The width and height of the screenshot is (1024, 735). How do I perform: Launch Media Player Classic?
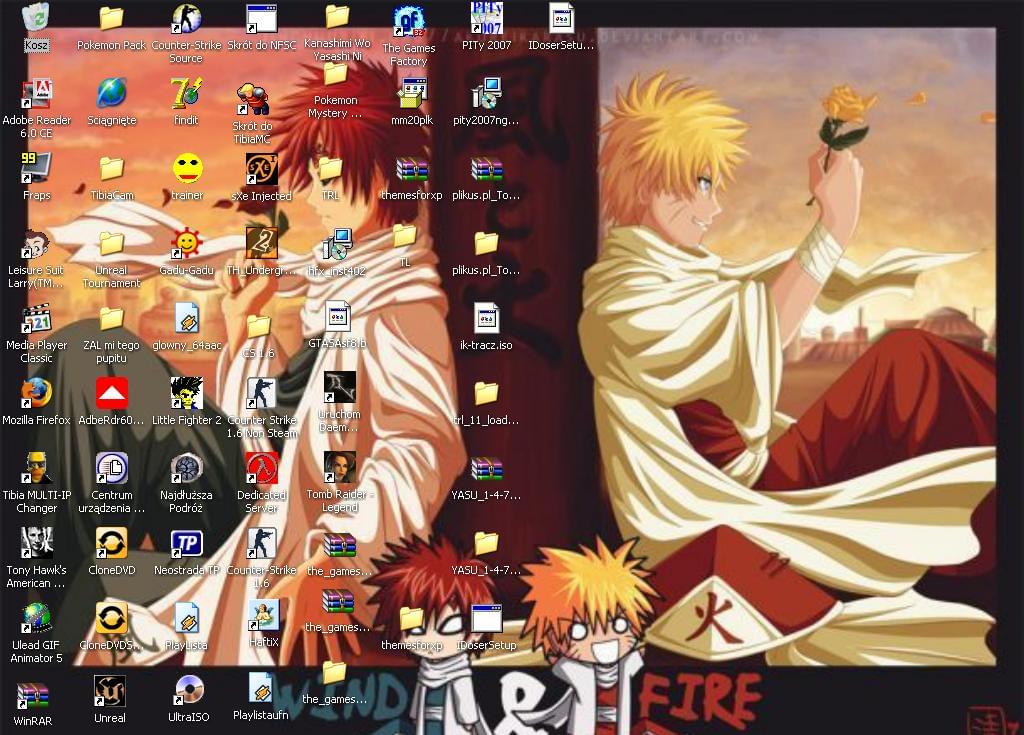pyautogui.click(x=37, y=318)
